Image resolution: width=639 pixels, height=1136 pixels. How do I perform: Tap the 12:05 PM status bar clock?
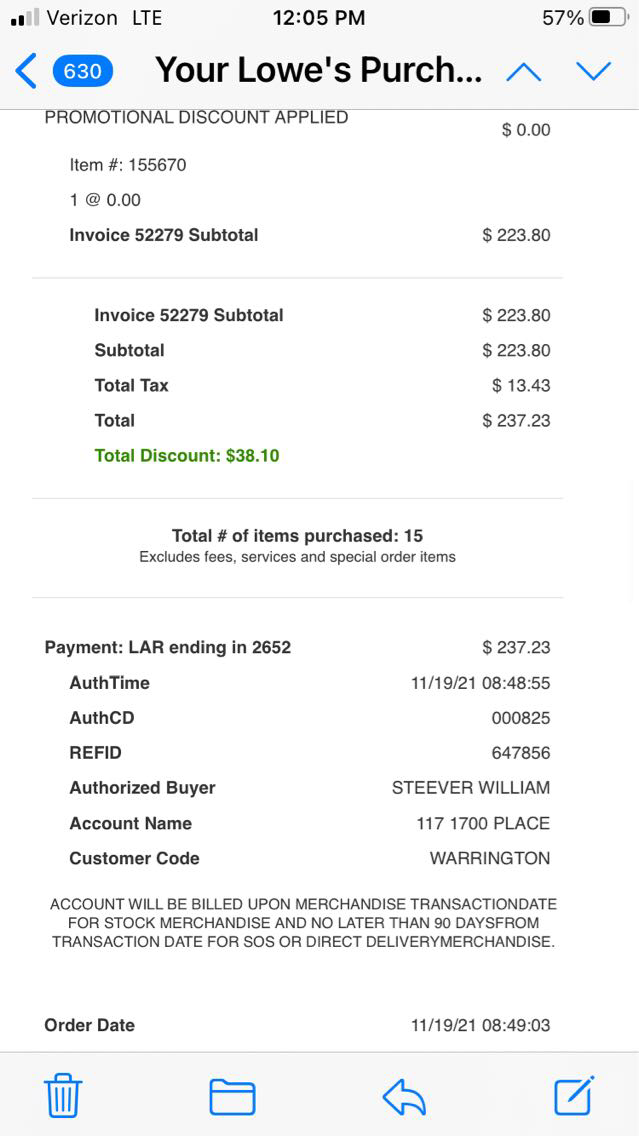click(x=319, y=18)
